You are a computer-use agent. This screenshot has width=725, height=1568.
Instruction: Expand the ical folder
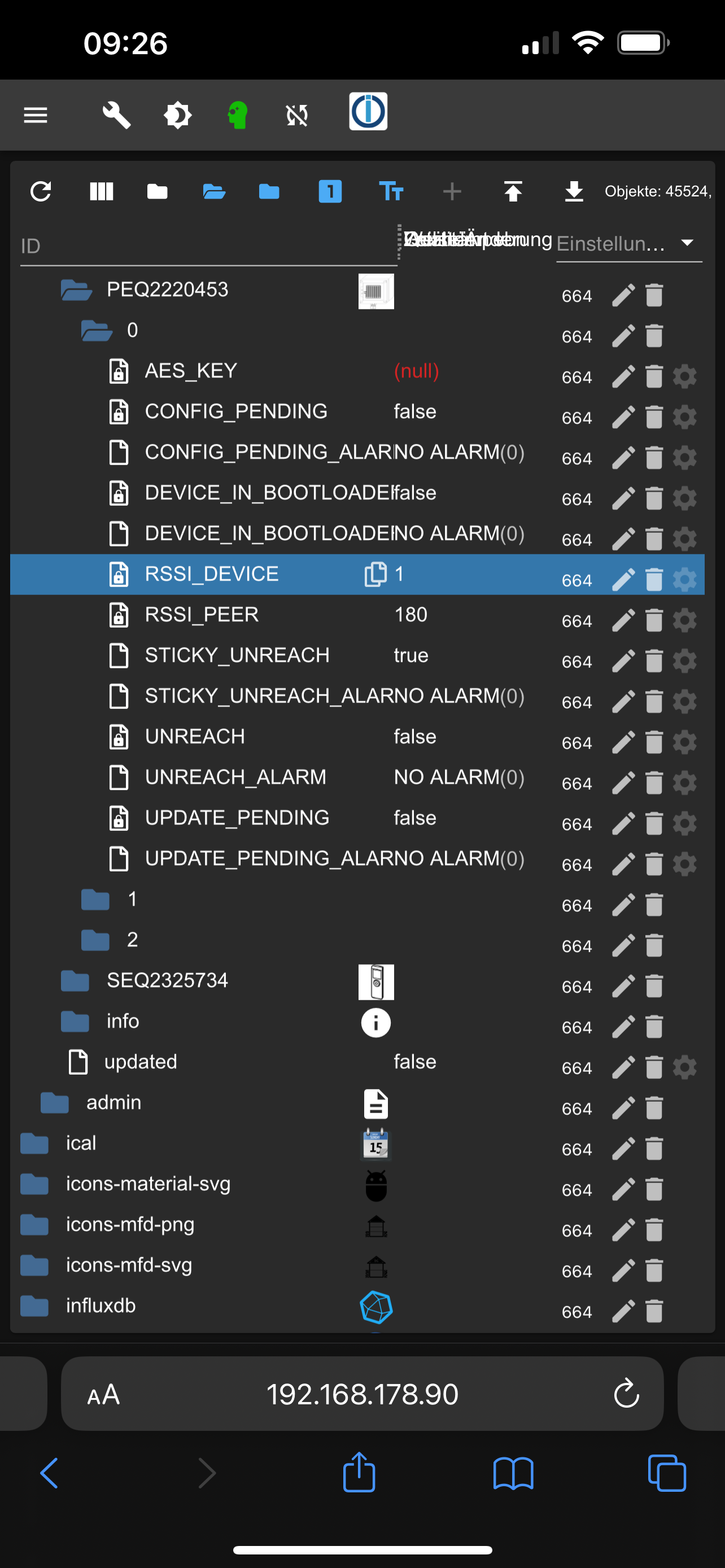(x=34, y=1143)
